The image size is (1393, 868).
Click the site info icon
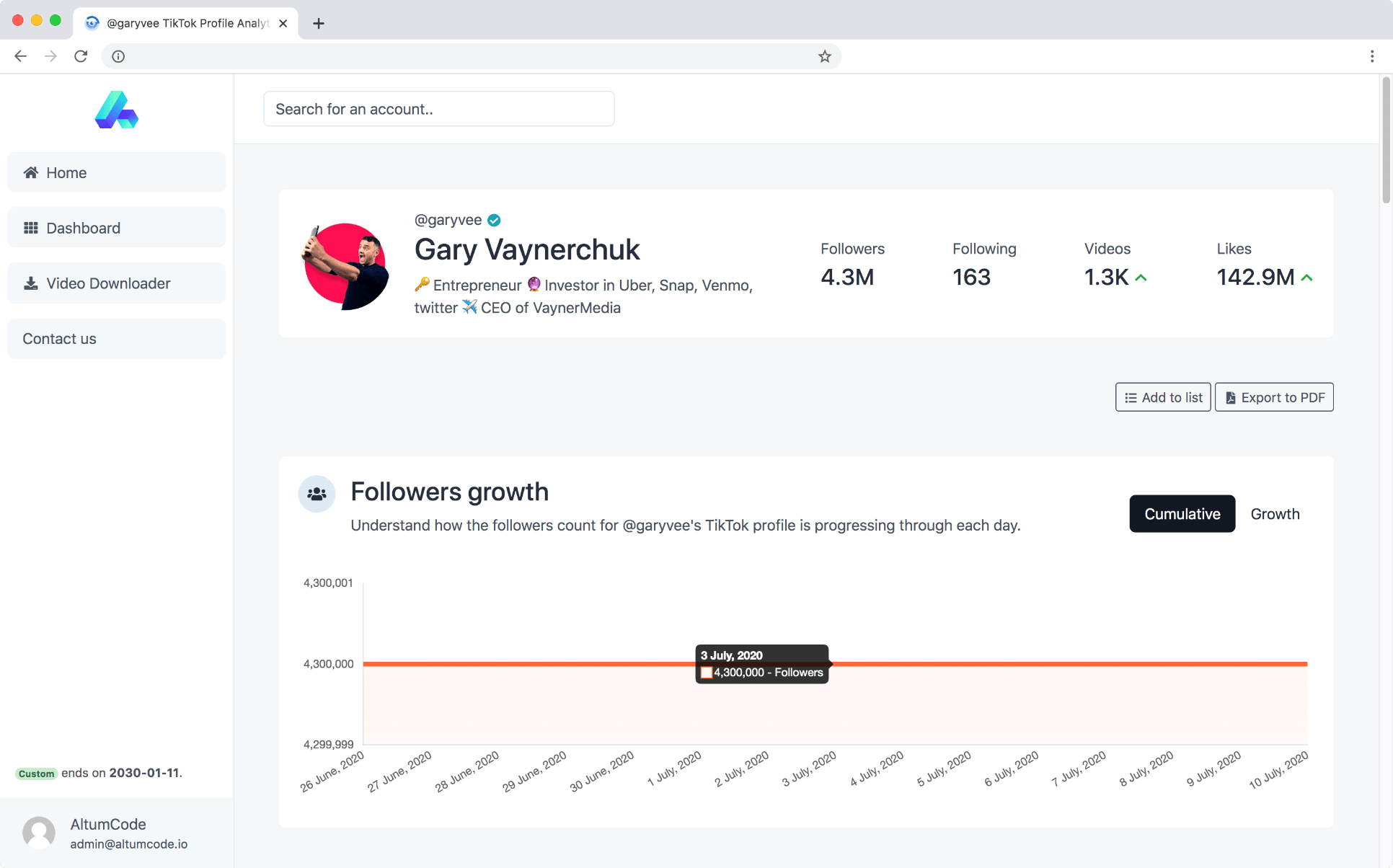(x=118, y=56)
